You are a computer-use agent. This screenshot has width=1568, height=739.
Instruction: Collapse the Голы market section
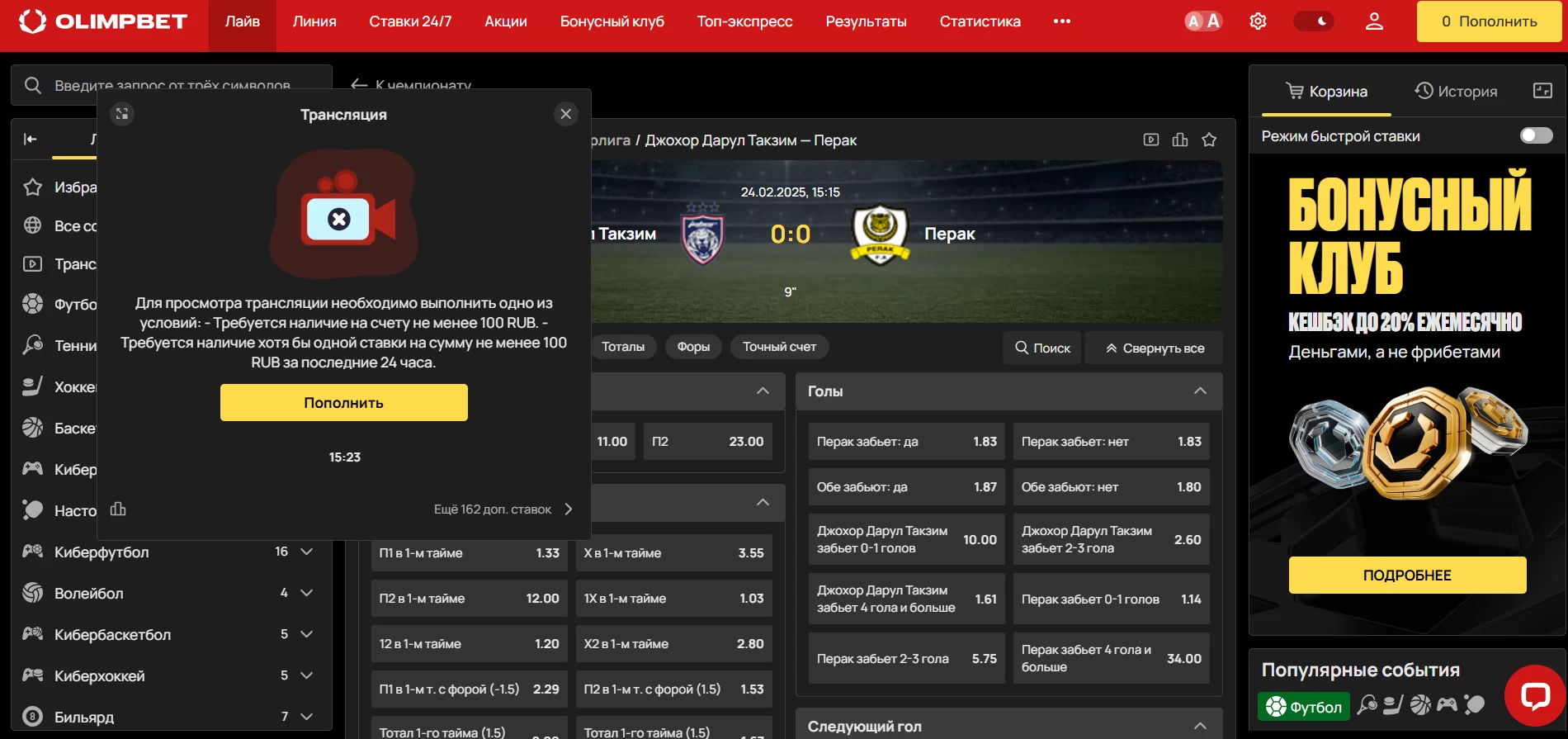[1200, 391]
